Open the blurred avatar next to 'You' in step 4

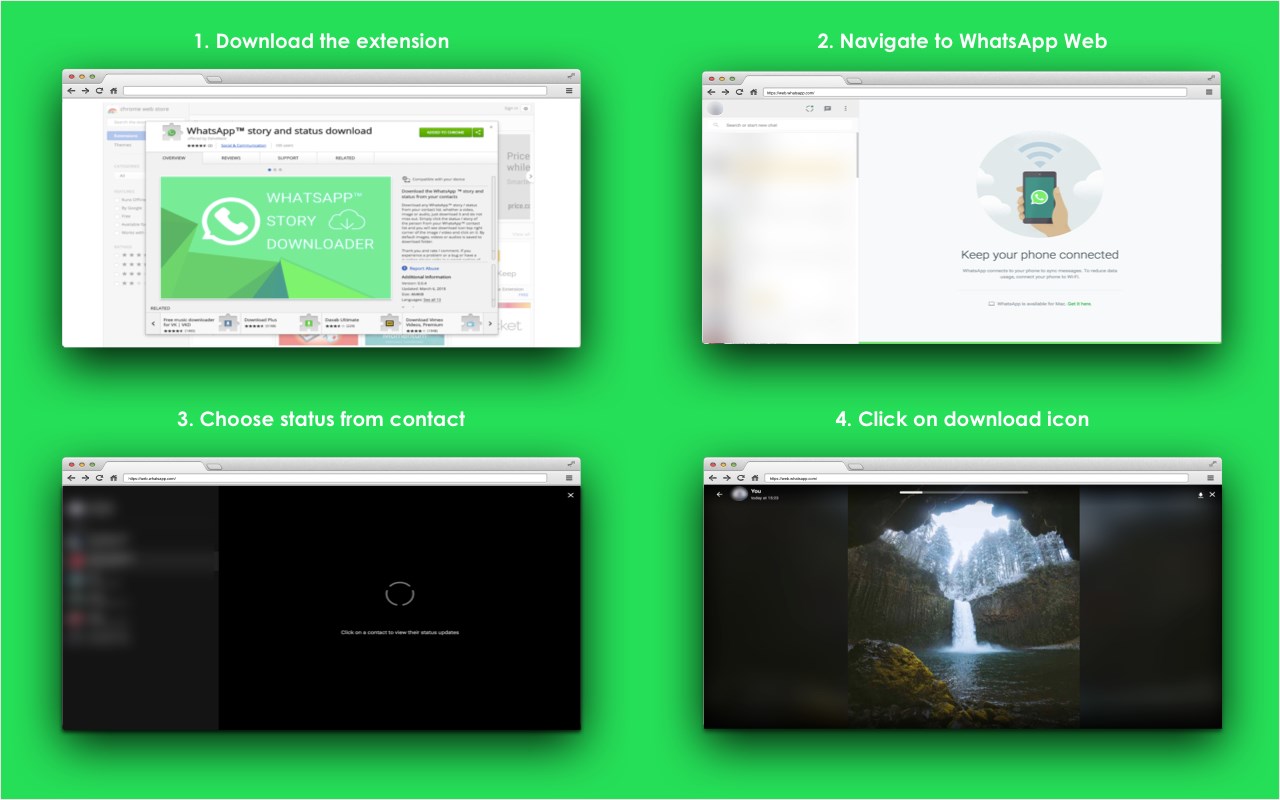click(740, 494)
